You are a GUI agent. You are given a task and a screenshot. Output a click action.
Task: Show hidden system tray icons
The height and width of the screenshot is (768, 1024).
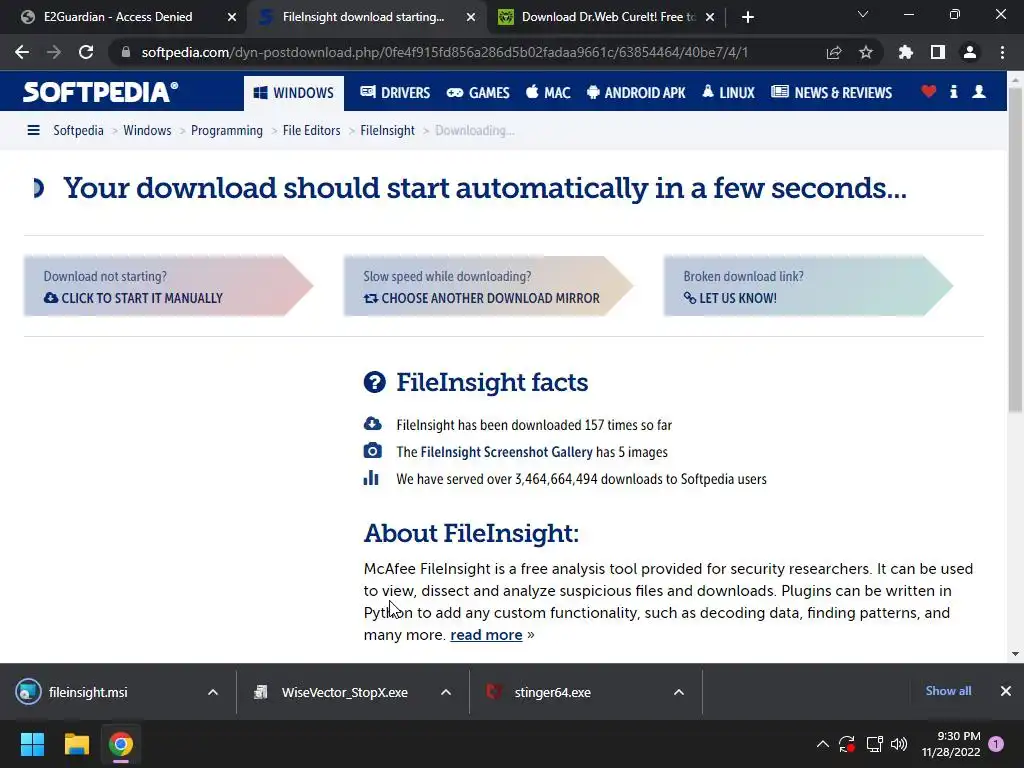822,744
